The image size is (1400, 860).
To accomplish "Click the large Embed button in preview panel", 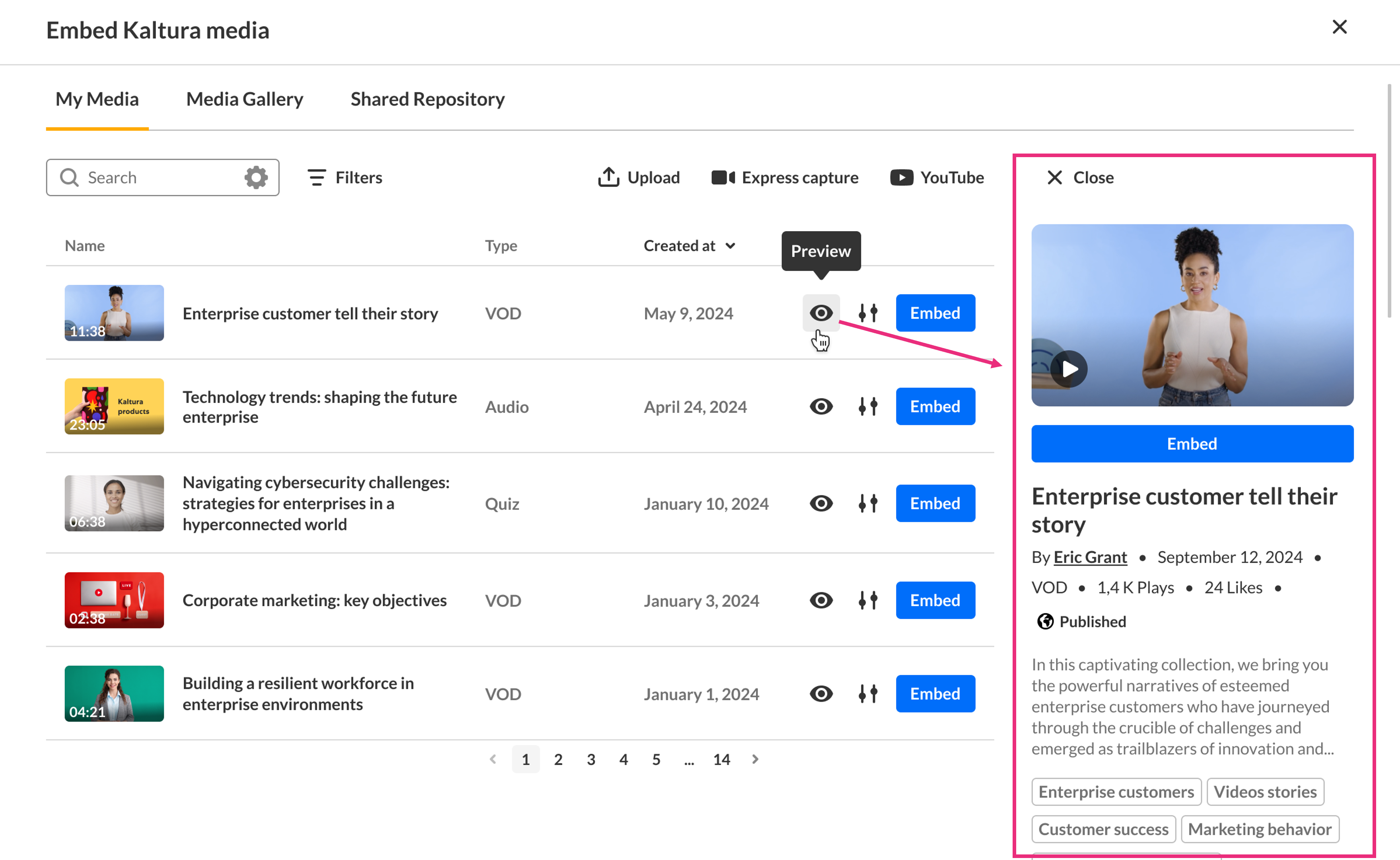I will point(1192,444).
